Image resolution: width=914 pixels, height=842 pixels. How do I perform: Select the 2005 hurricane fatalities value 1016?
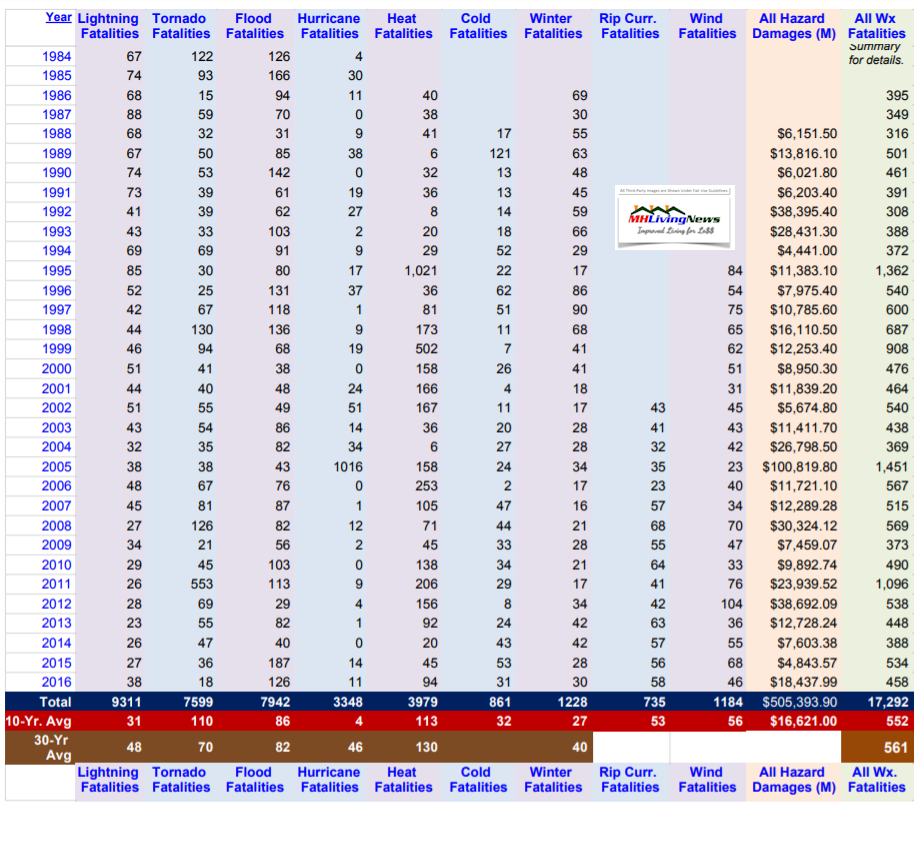pyautogui.click(x=348, y=466)
